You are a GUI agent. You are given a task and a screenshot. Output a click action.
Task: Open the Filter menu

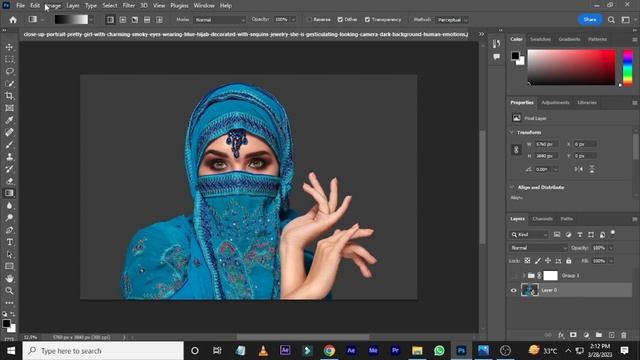[129, 6]
